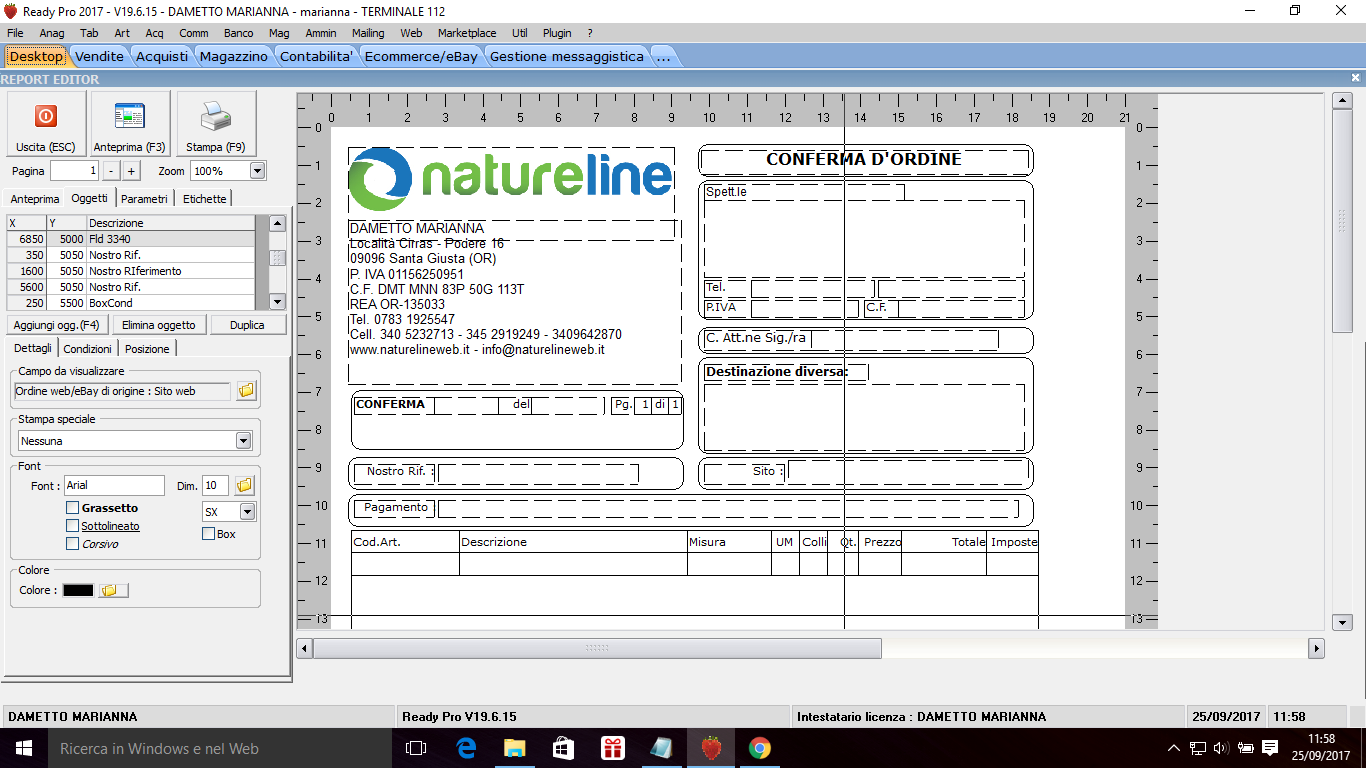Click the Duplica button

(248, 325)
